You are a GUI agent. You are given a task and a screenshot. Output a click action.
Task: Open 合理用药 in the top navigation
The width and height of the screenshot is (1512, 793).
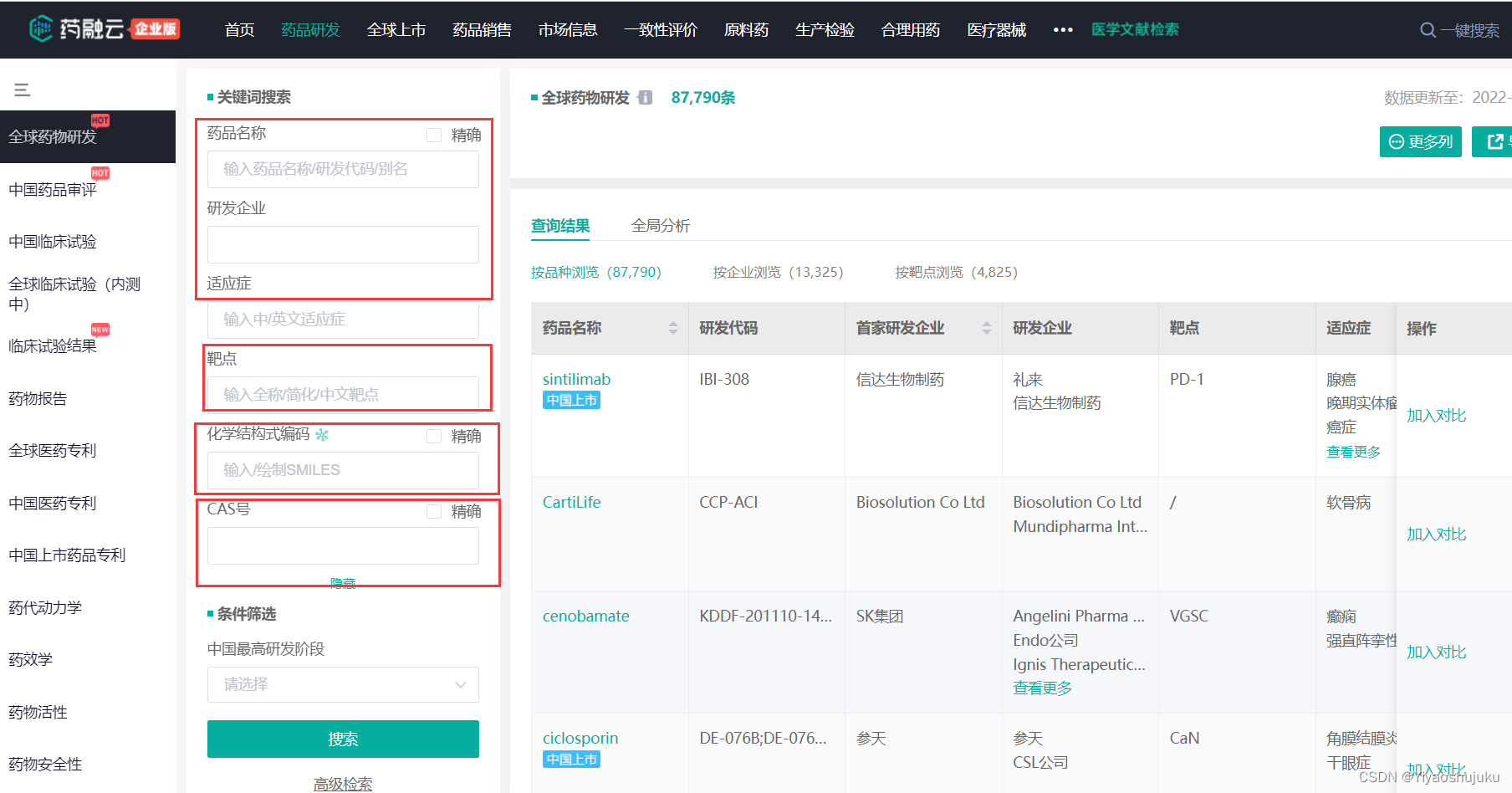point(911,30)
